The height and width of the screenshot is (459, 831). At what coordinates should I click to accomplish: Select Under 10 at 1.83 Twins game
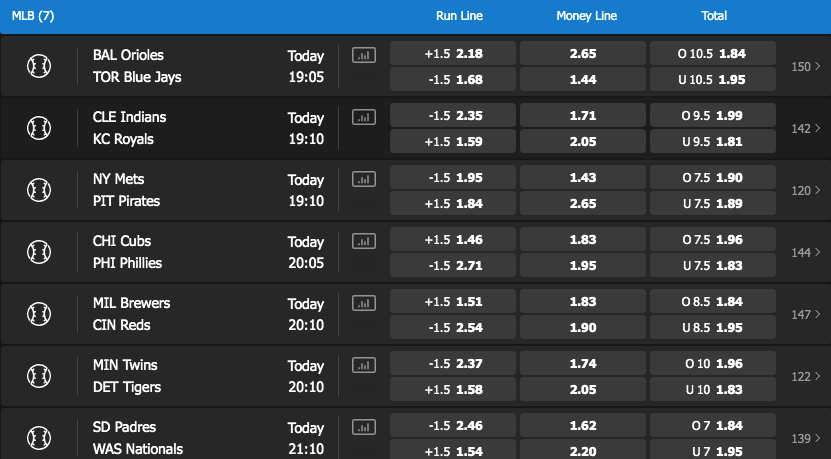coord(713,390)
